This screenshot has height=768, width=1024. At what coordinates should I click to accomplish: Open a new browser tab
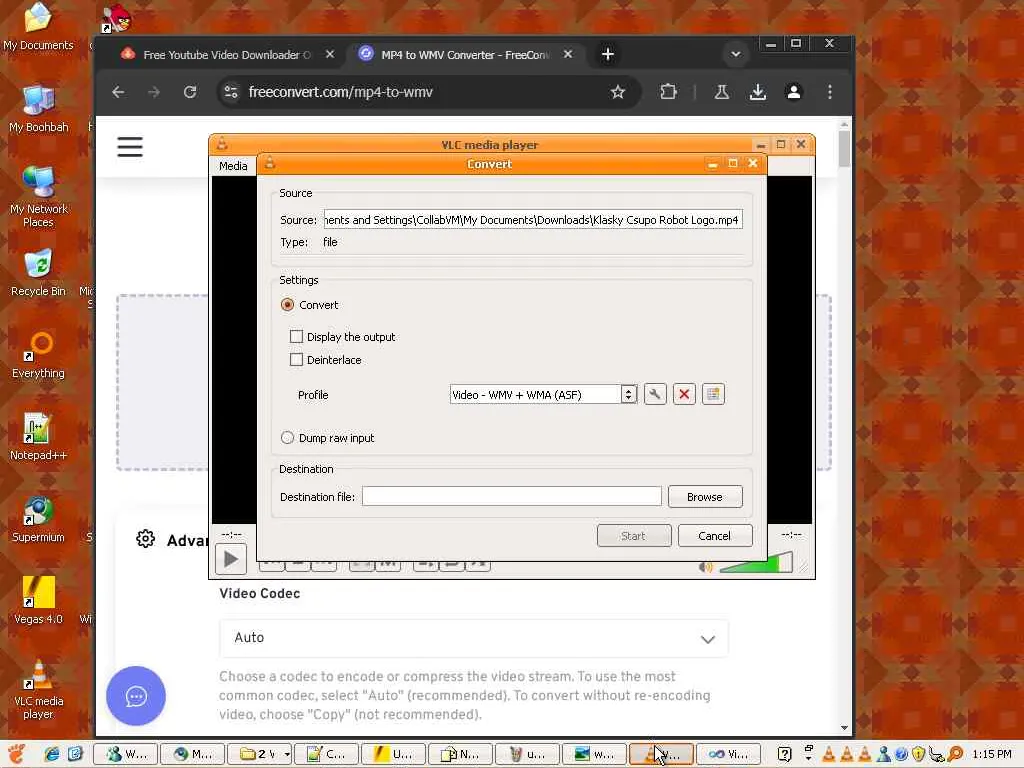pyautogui.click(x=608, y=55)
